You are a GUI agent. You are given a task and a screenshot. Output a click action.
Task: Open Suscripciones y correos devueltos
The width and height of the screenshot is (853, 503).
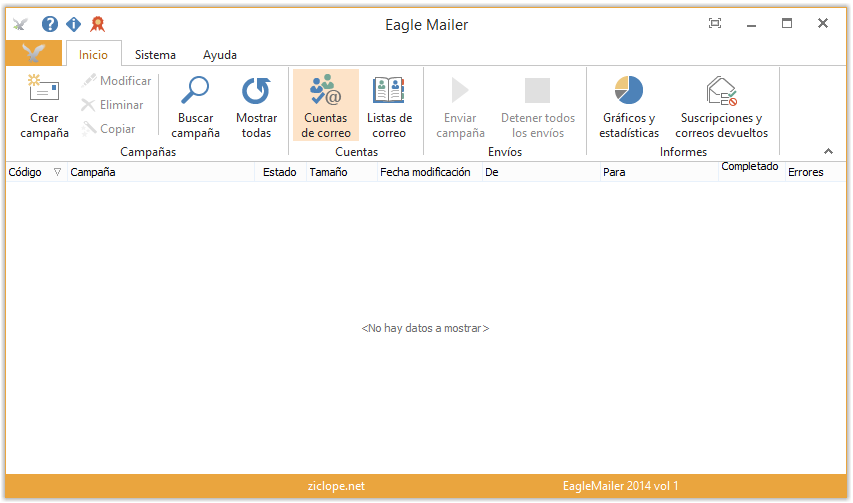pyautogui.click(x=721, y=106)
